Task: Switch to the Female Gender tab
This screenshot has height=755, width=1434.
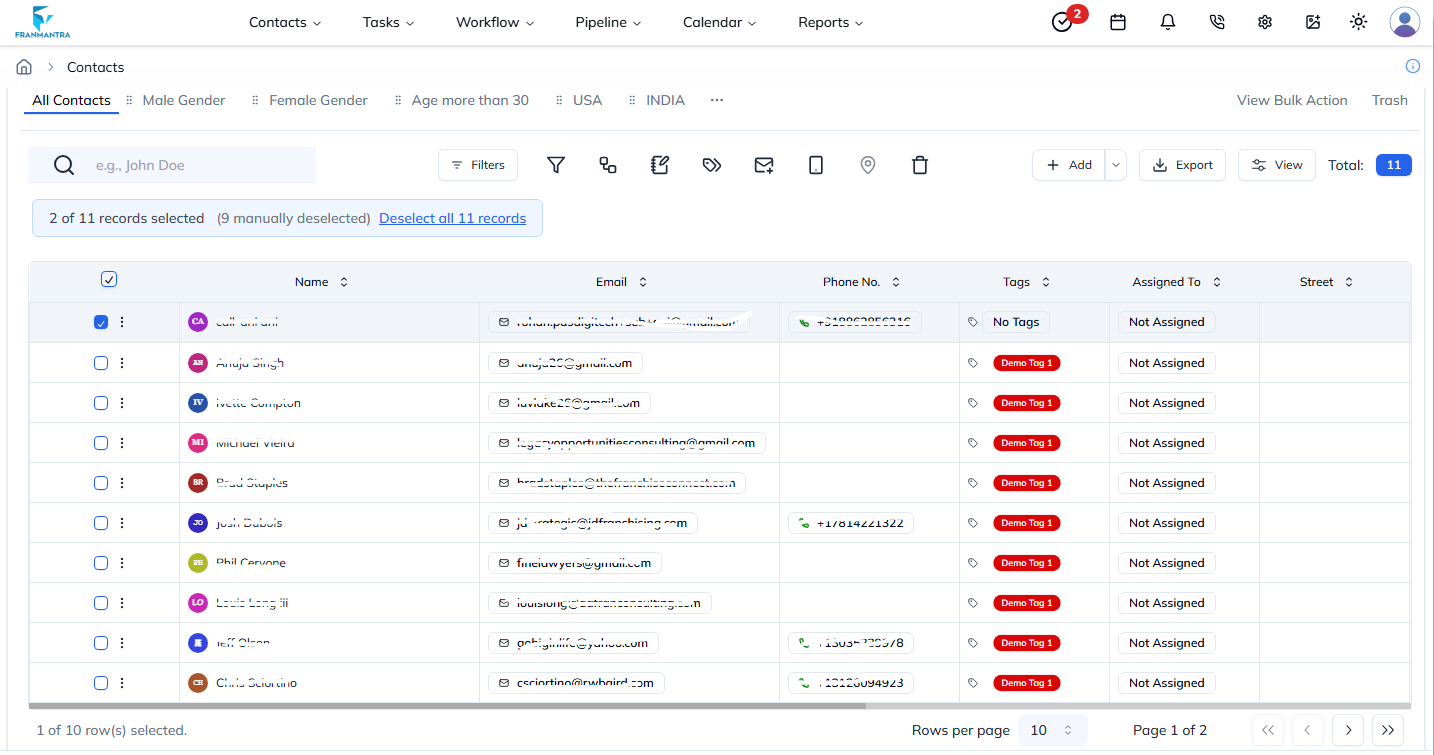Action: point(318,100)
